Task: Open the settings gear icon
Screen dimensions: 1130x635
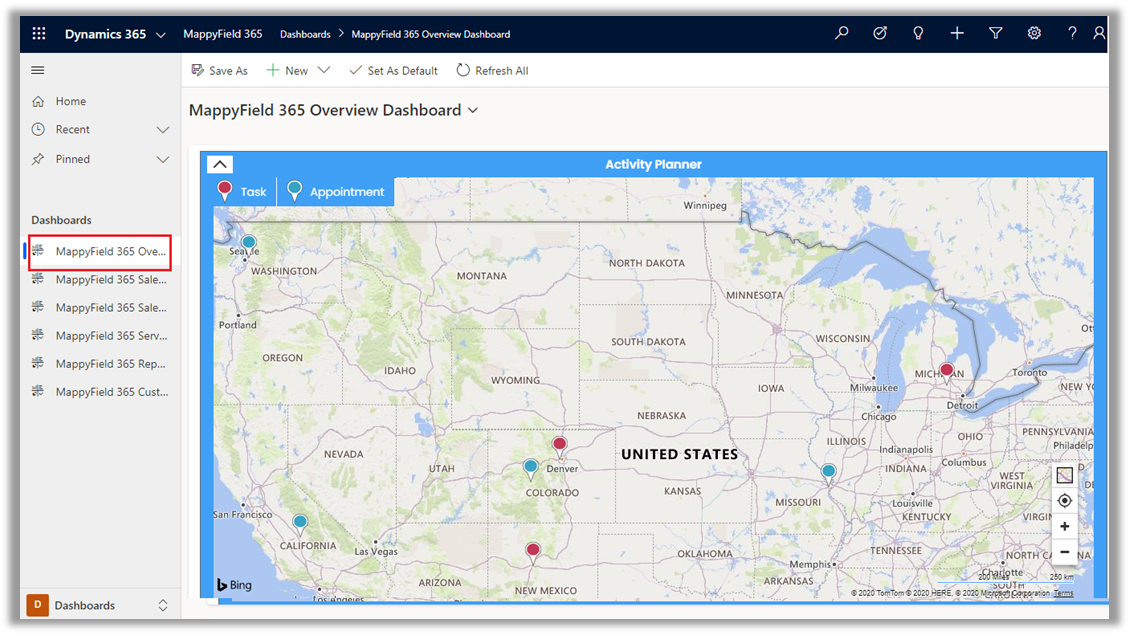Action: click(1034, 34)
